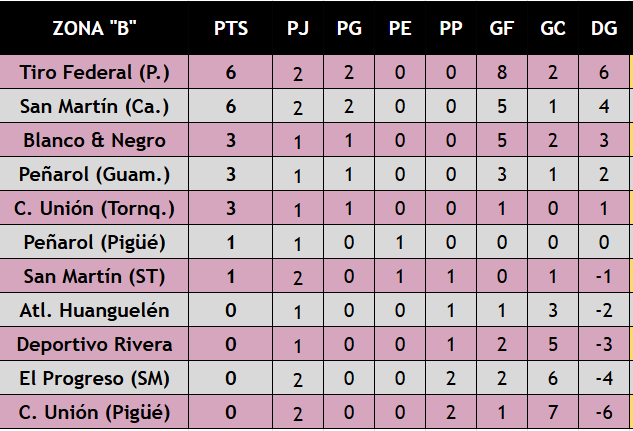The width and height of the screenshot is (633, 431).
Task: Select the GC column header
Action: click(x=553, y=28)
